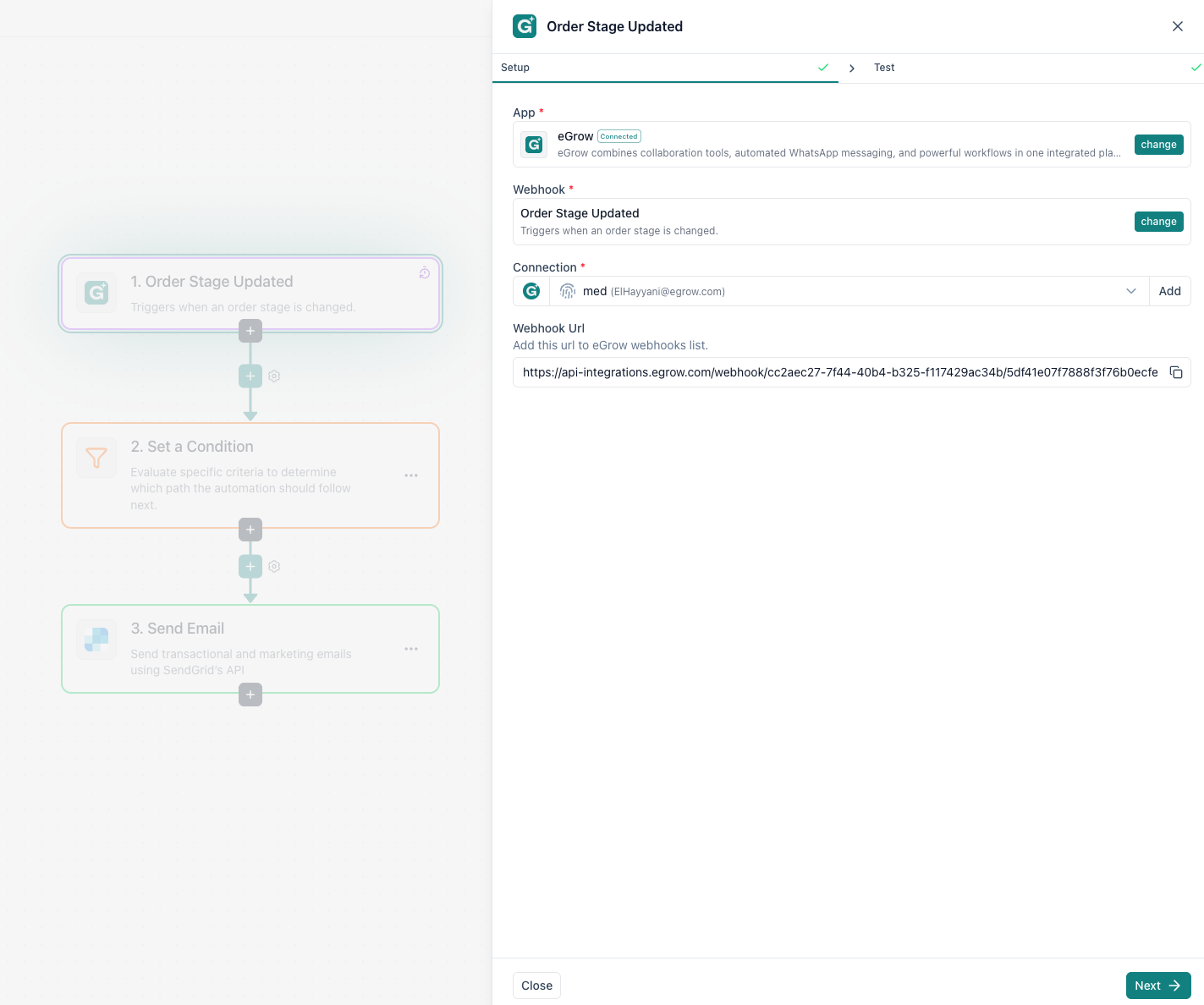
Task: Click the funnel icon on Set a Condition
Action: coord(96,458)
